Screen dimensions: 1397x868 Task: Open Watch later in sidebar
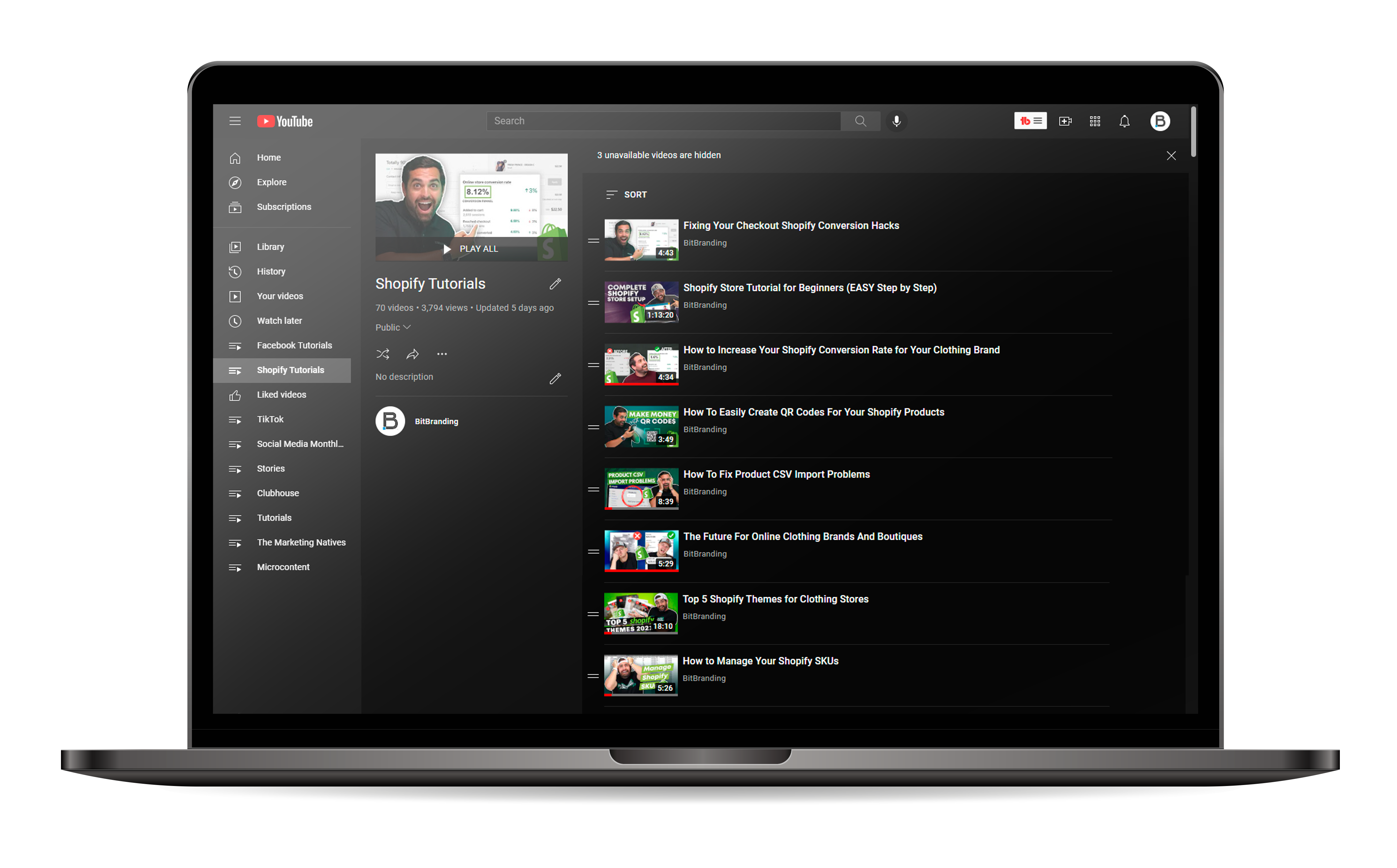[282, 321]
